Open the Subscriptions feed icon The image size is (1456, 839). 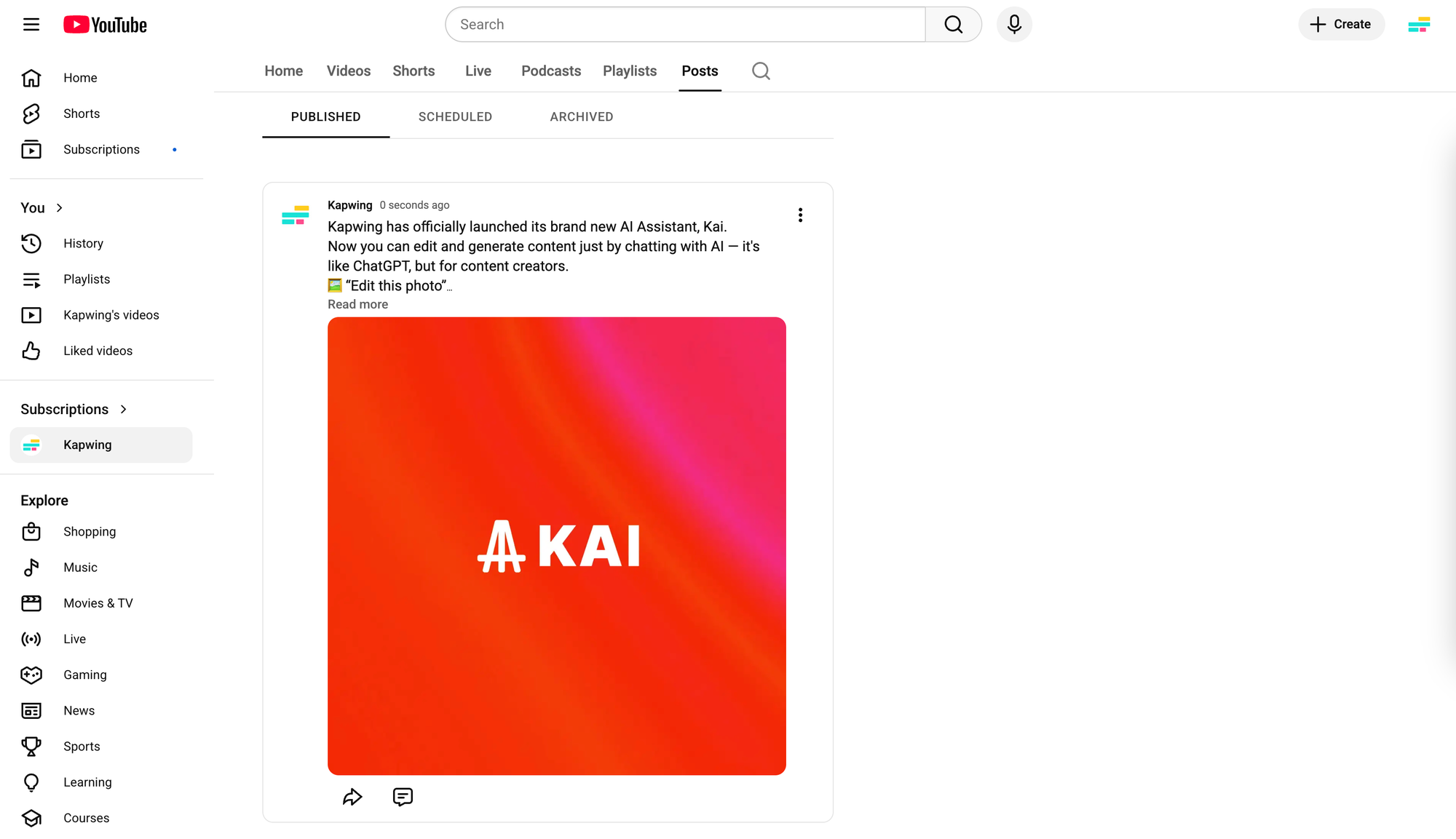31,149
